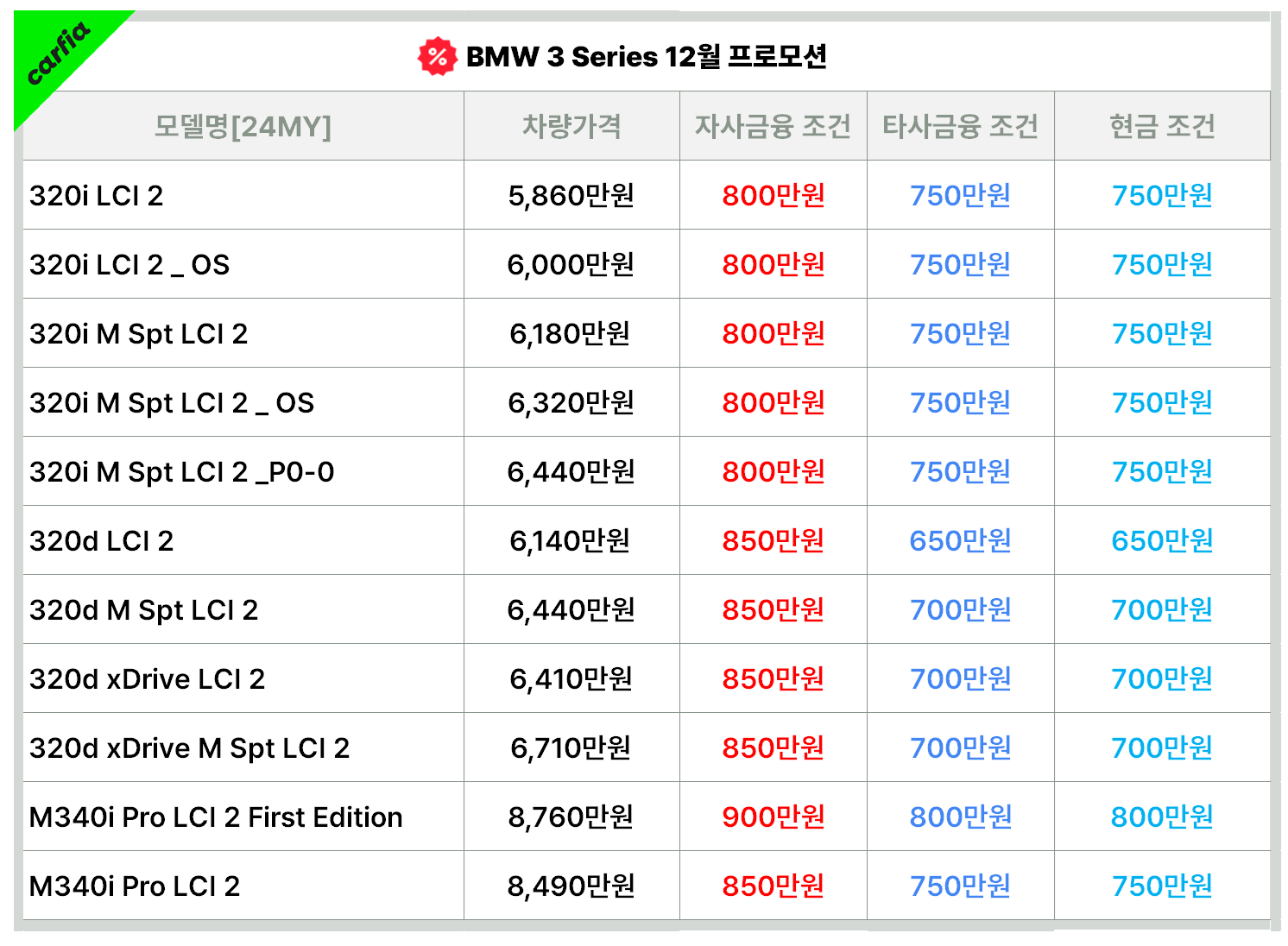Select the title 'BMW 3 Series 12월 프로모션'
Viewport: 1288px width, 946px height.
coord(647,57)
